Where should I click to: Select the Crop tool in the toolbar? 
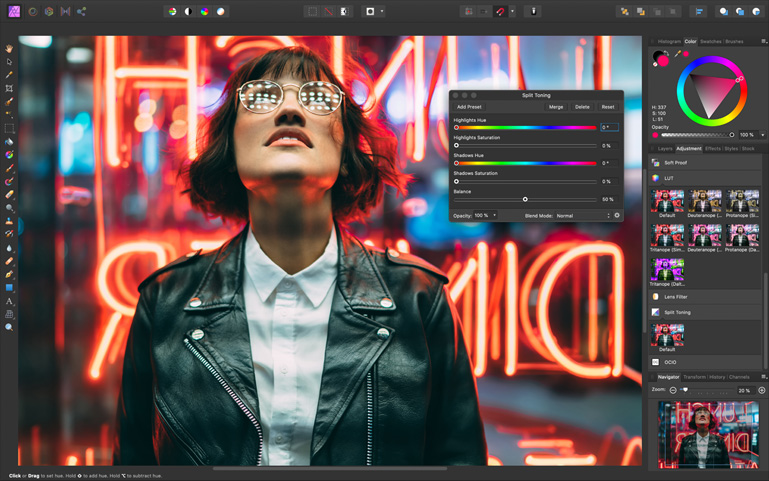9,89
